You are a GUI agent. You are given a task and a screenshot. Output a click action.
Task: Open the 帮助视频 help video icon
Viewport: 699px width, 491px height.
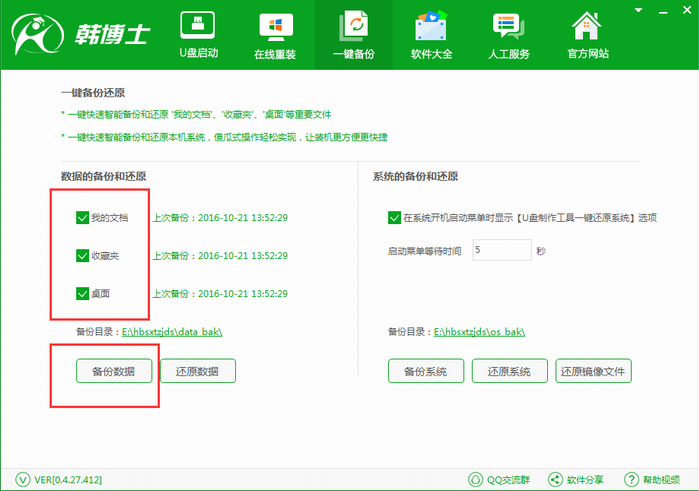click(x=631, y=479)
